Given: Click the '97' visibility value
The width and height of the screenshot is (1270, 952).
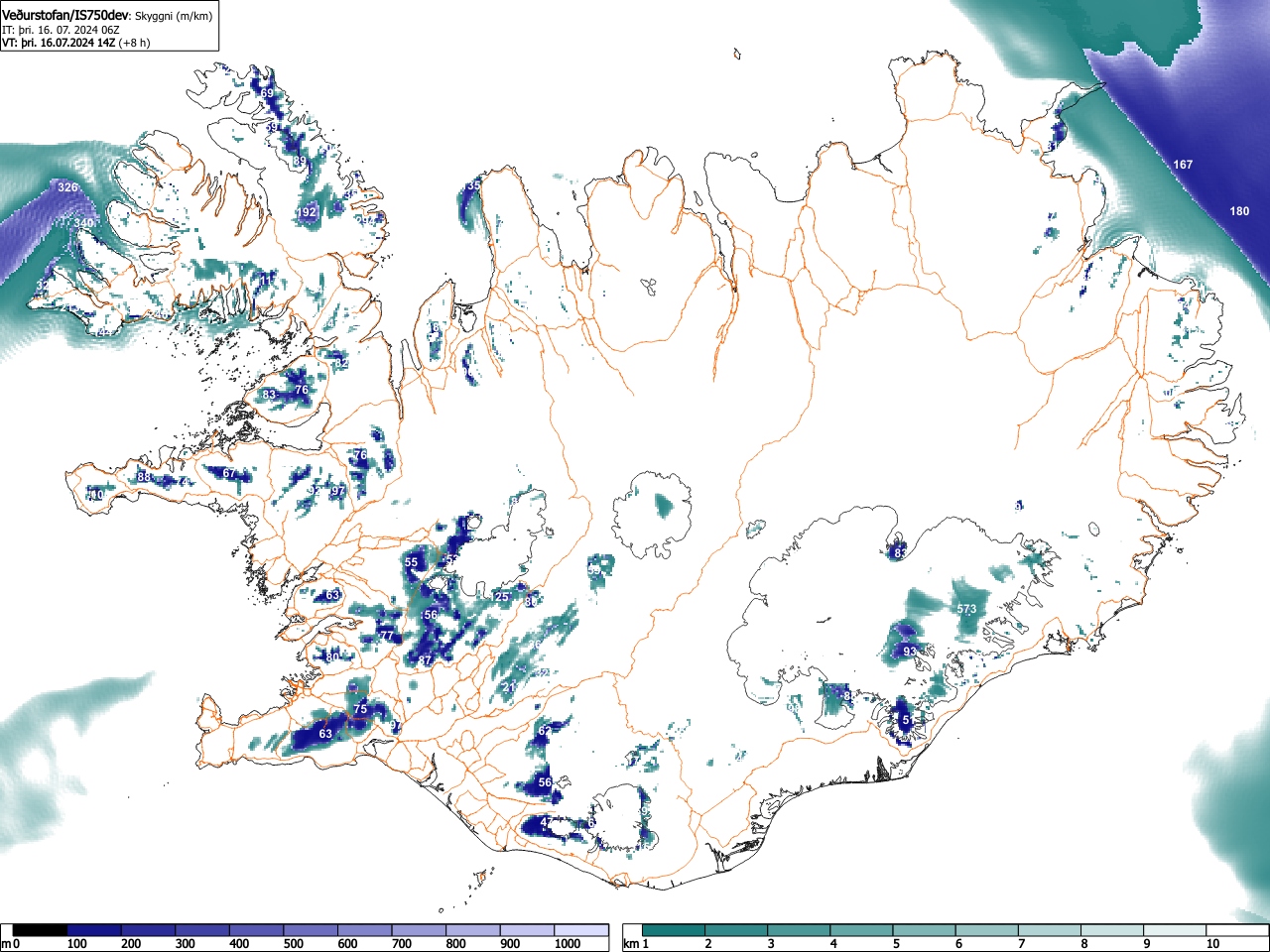Looking at the screenshot, I should pos(337,491).
